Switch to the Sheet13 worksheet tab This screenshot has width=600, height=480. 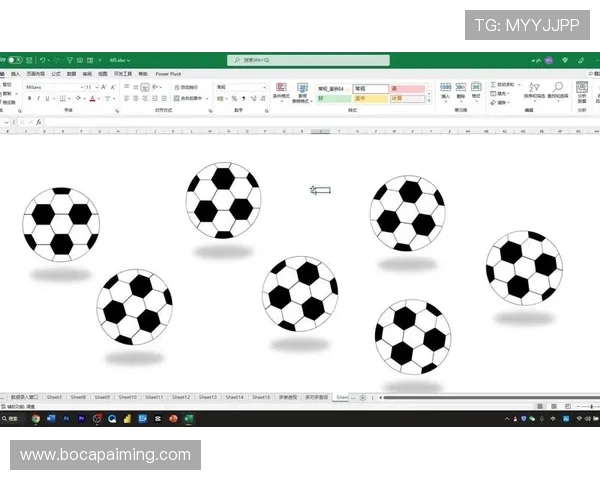click(208, 397)
